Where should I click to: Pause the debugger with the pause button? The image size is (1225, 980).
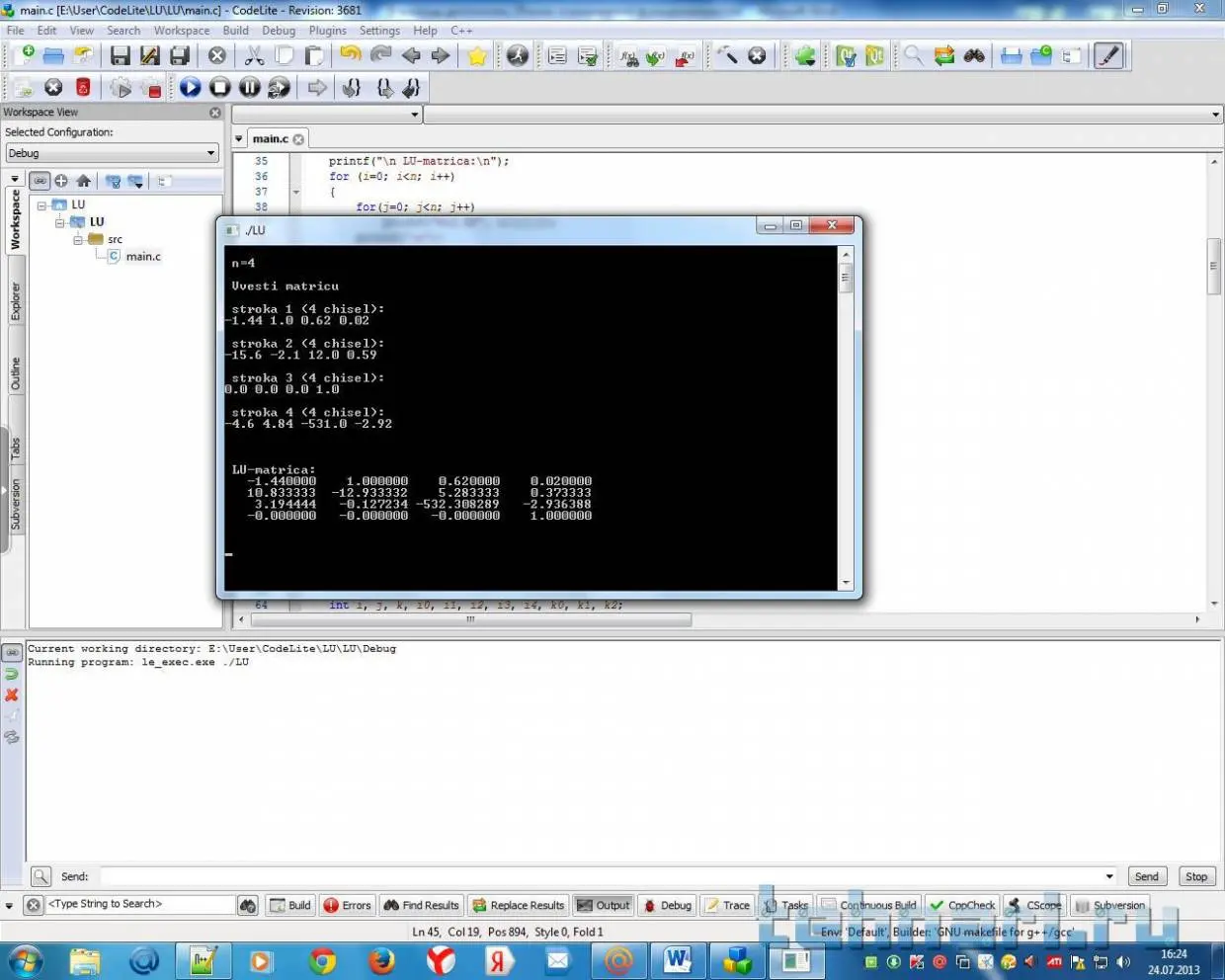[x=249, y=88]
